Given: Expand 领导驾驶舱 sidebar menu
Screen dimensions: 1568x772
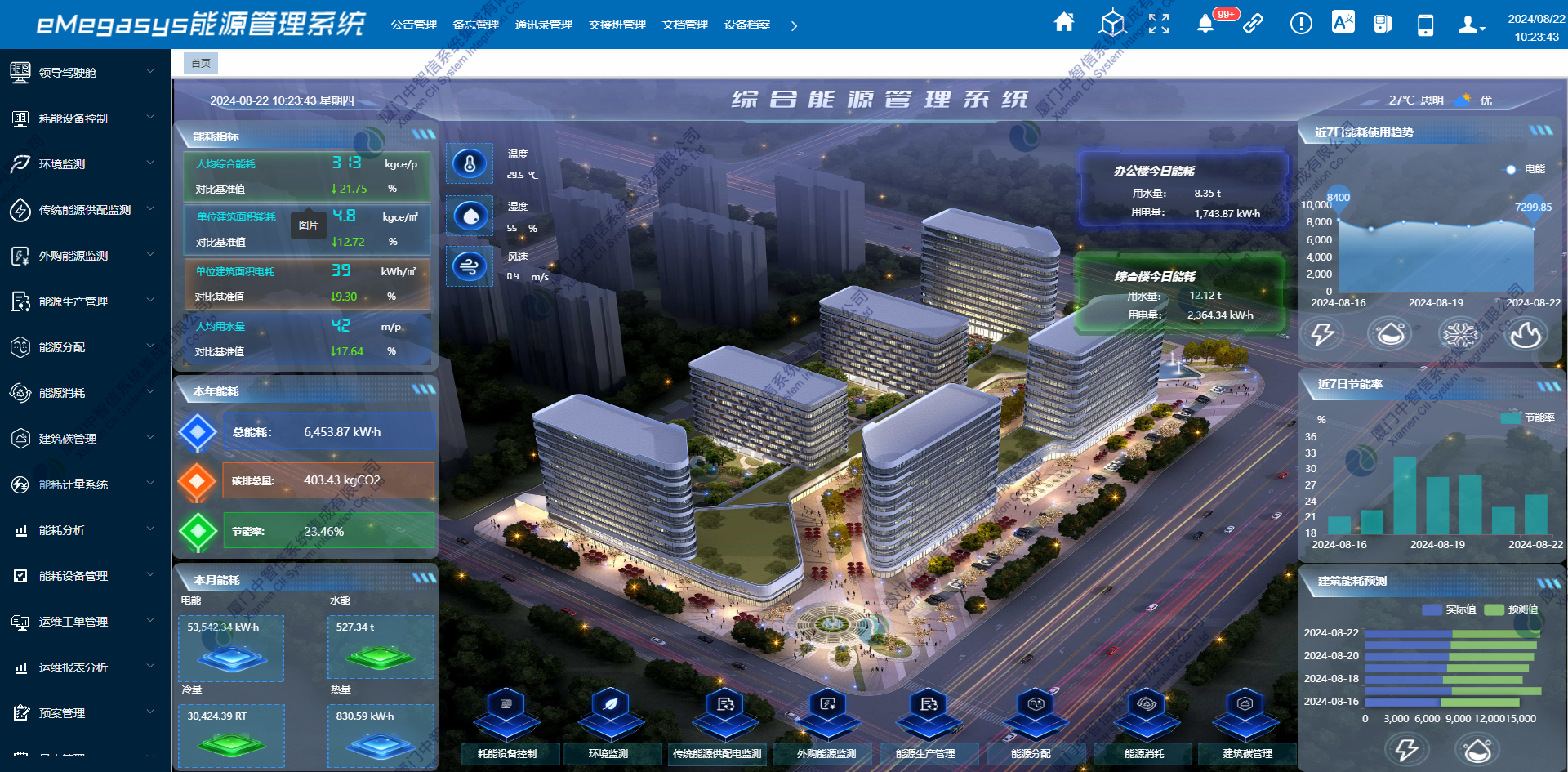Looking at the screenshot, I should pyautogui.click(x=86, y=73).
